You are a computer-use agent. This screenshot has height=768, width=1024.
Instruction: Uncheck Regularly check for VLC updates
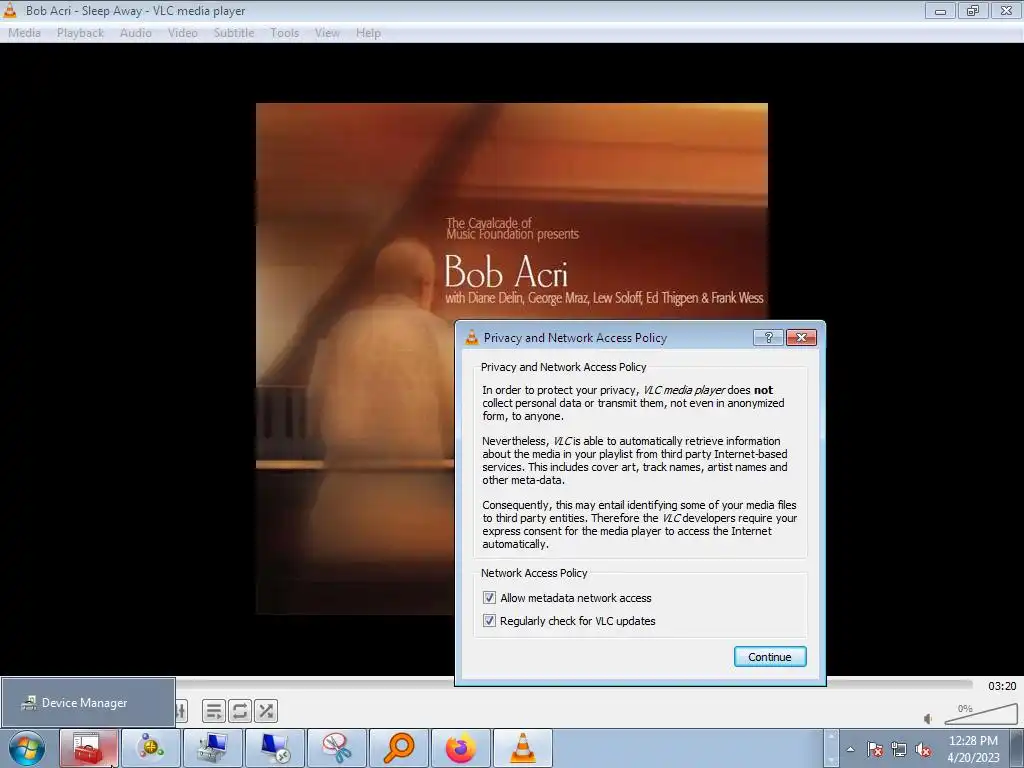[x=489, y=620]
